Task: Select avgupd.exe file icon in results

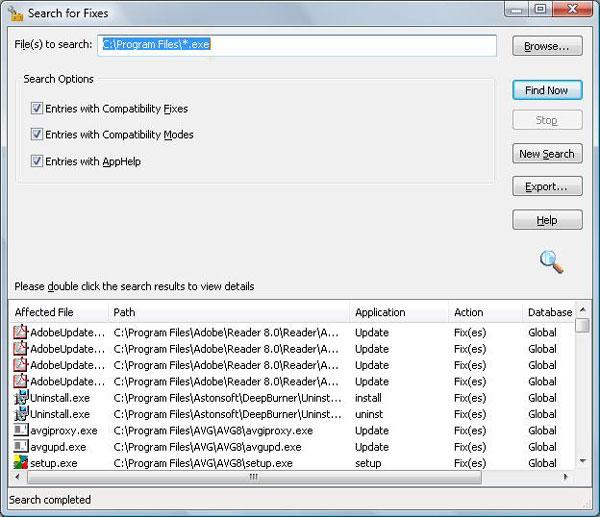Action: [21, 447]
